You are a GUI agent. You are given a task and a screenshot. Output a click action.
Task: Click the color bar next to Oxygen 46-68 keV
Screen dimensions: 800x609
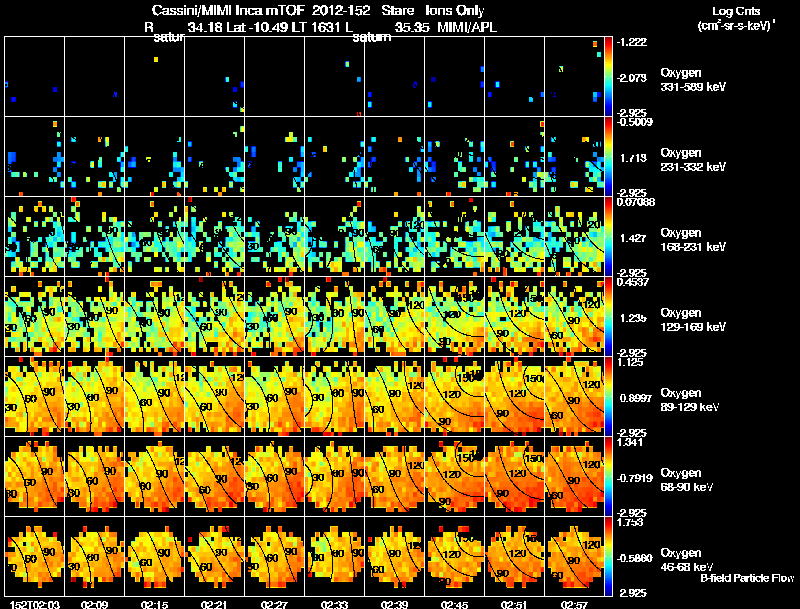click(608, 556)
